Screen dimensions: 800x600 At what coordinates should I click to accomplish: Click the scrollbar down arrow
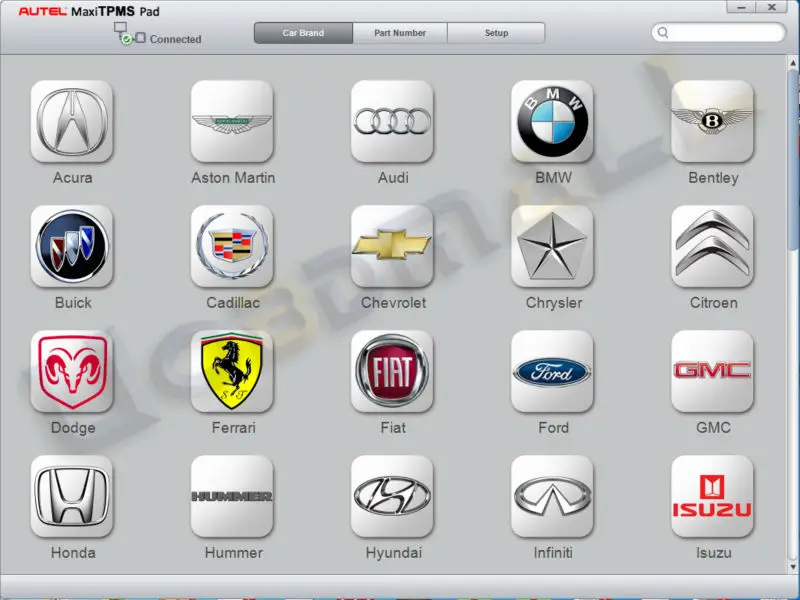tap(793, 566)
